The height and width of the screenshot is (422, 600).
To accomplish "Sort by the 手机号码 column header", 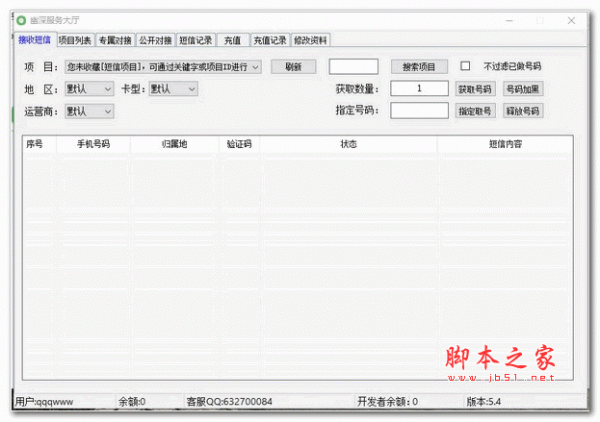I will pyautogui.click(x=93, y=144).
